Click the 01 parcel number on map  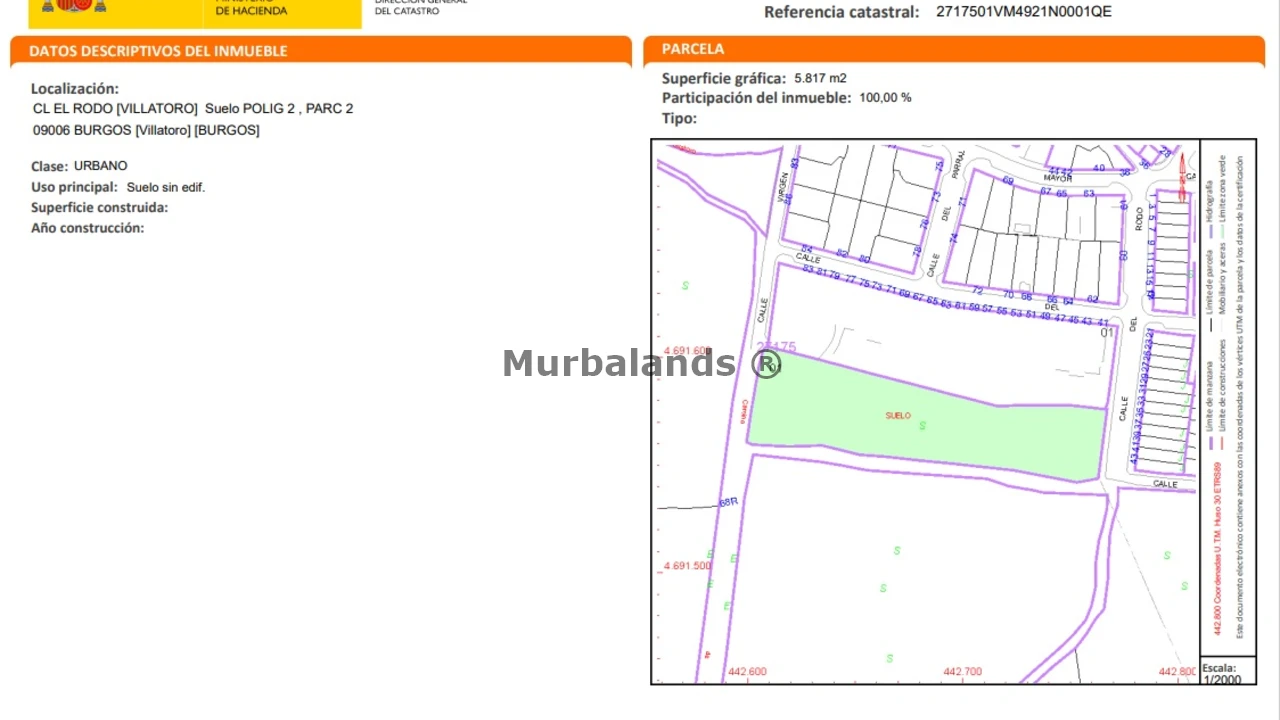pyautogui.click(x=1107, y=333)
